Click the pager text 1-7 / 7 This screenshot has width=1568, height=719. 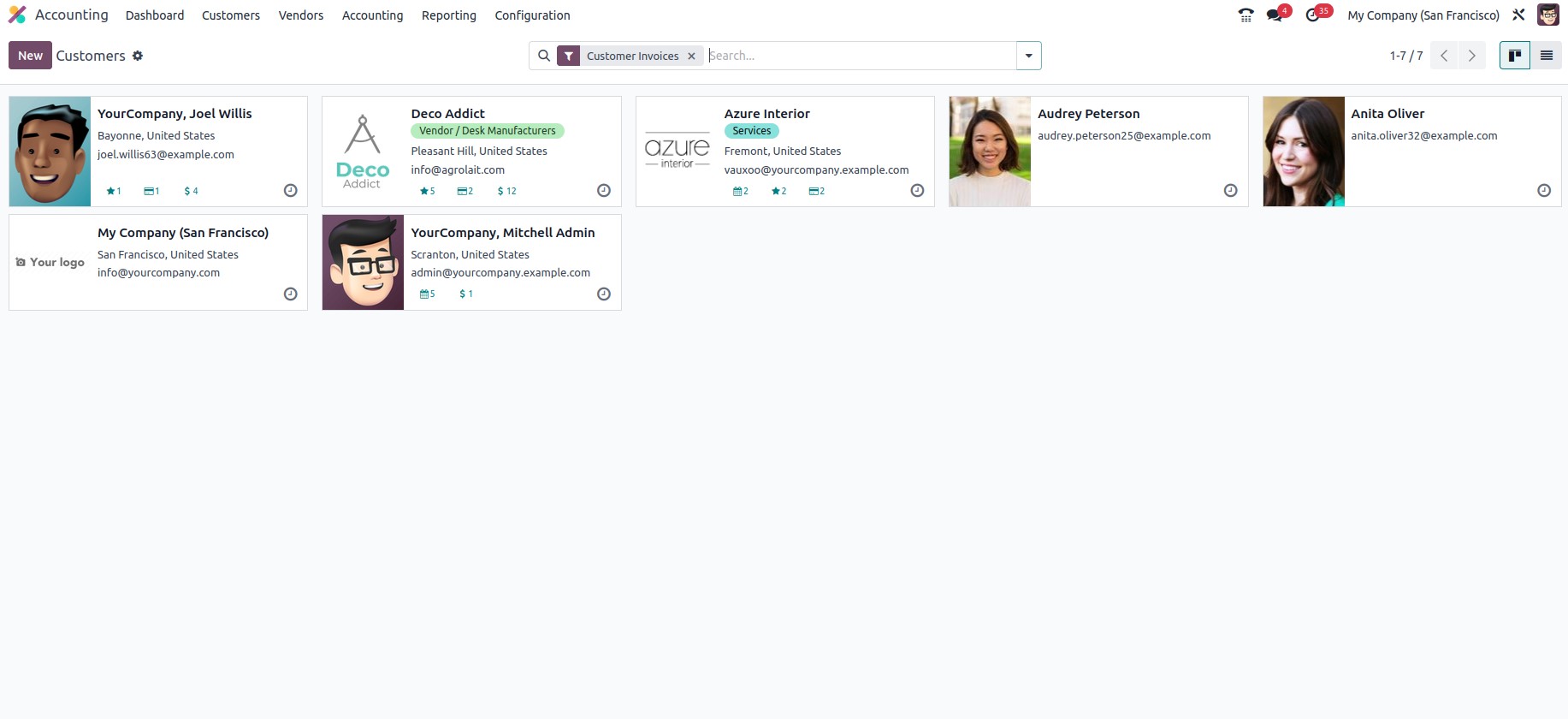[x=1406, y=56]
